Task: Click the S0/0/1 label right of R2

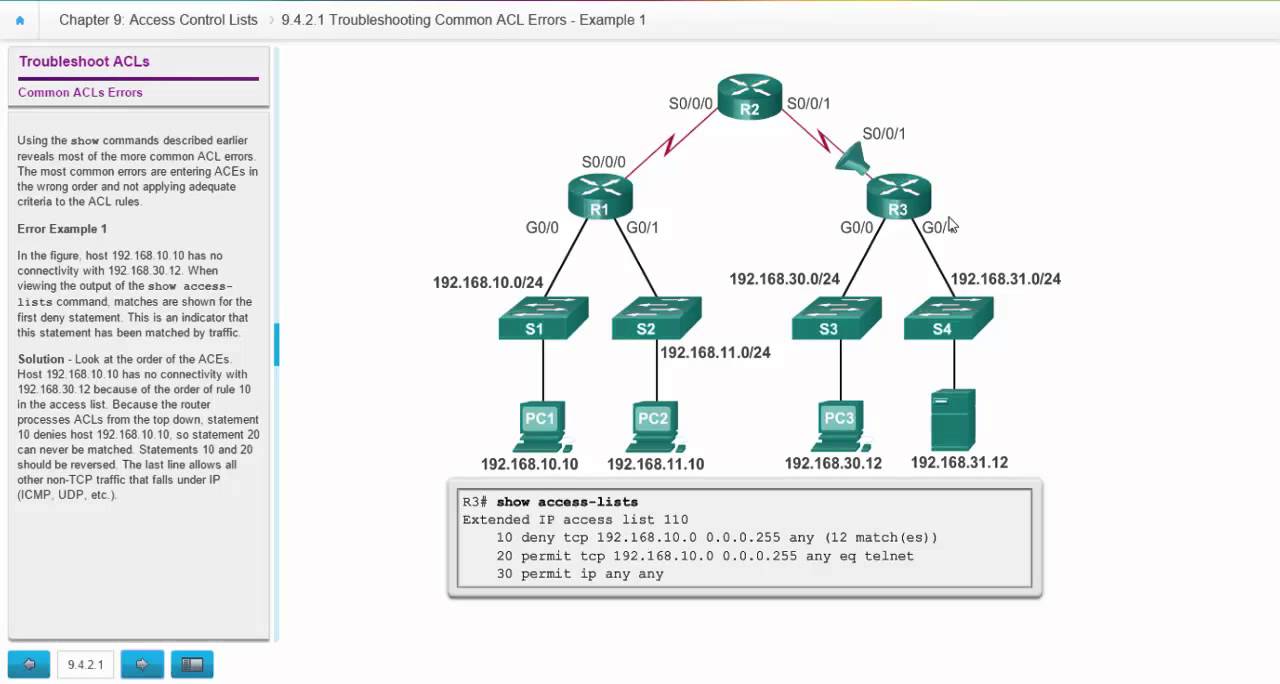Action: [809, 103]
